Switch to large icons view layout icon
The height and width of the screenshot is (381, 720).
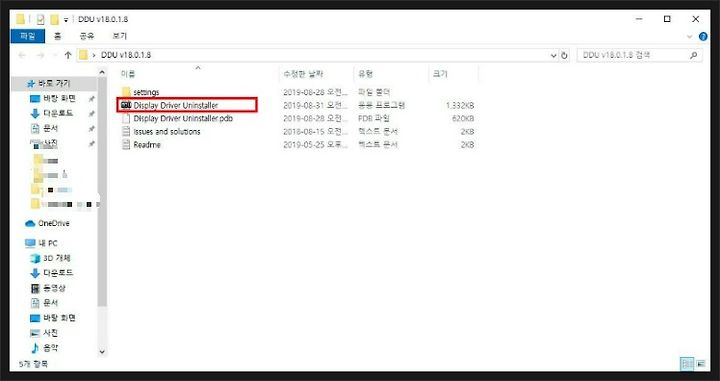pos(701,364)
